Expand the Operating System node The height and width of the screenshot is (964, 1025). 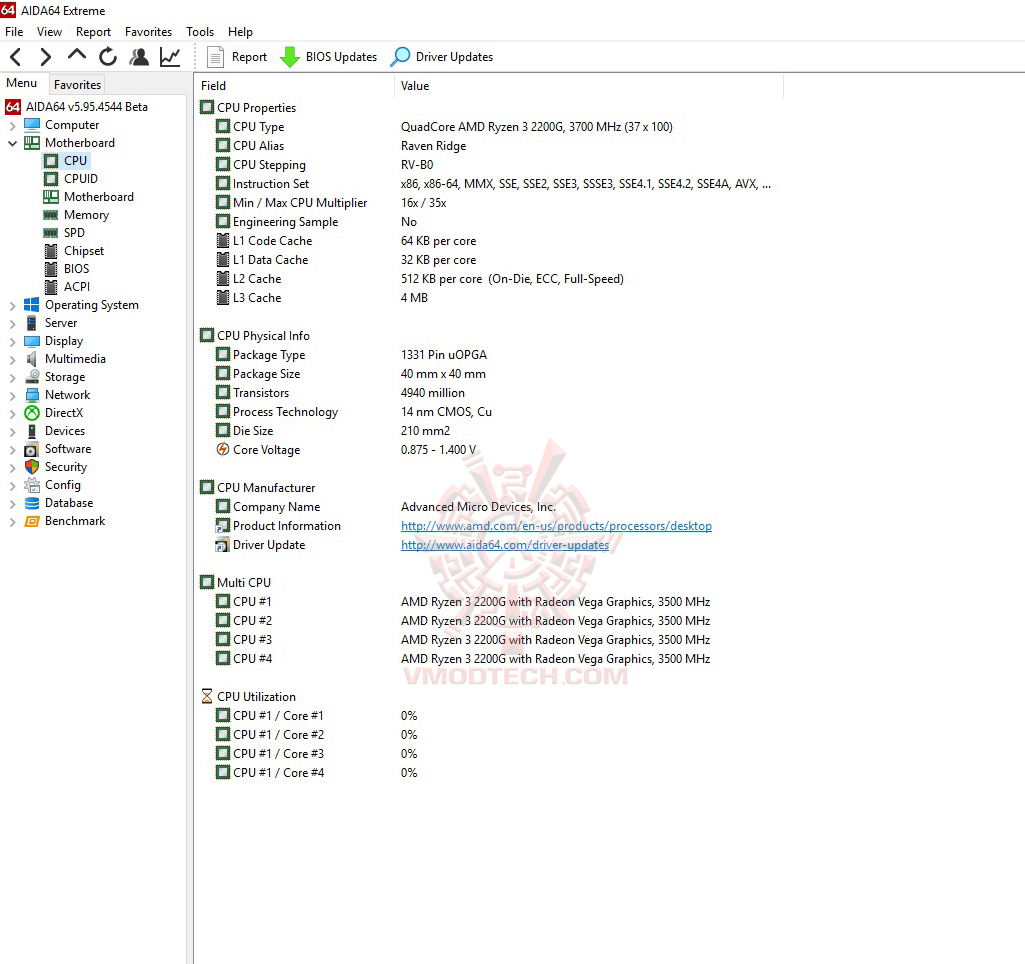(12, 305)
